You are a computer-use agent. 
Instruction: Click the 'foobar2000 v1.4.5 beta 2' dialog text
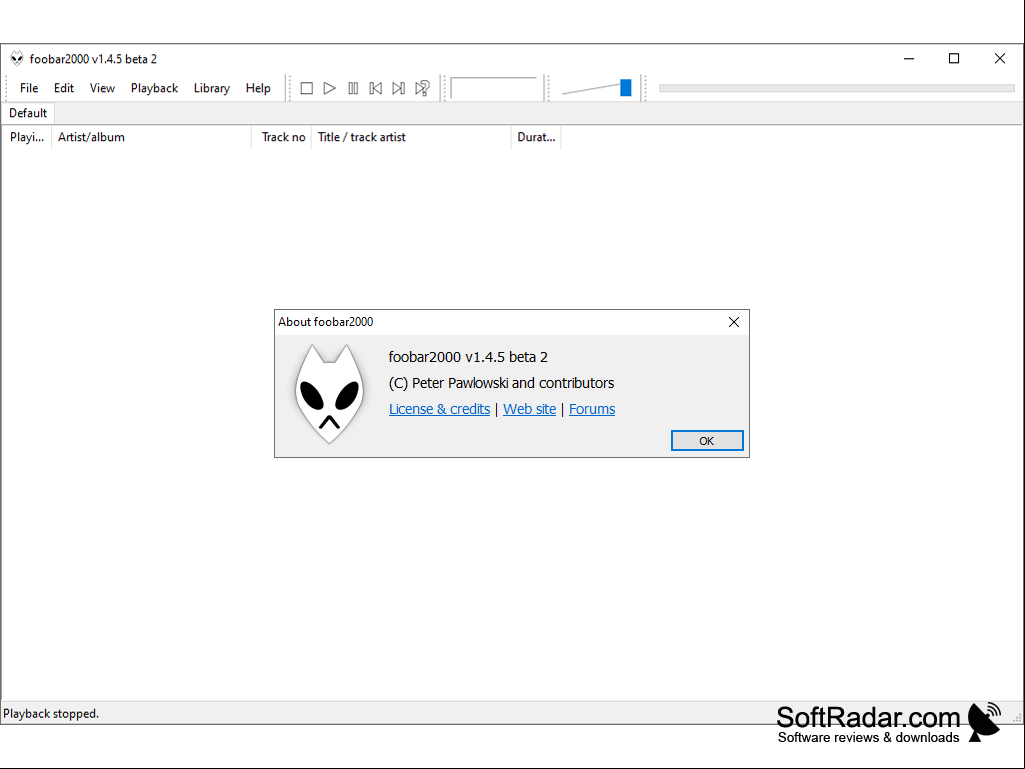coord(468,357)
